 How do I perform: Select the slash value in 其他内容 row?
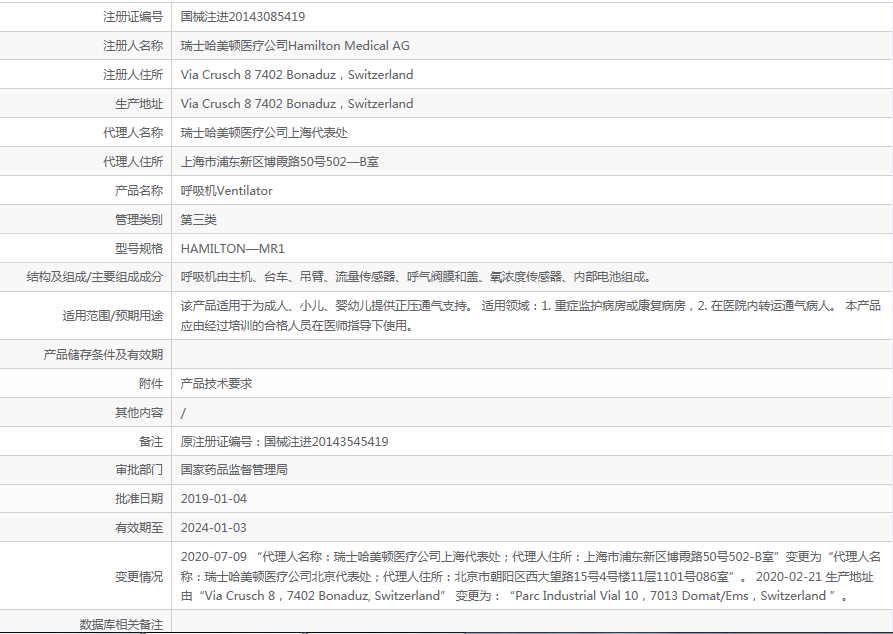coord(183,413)
